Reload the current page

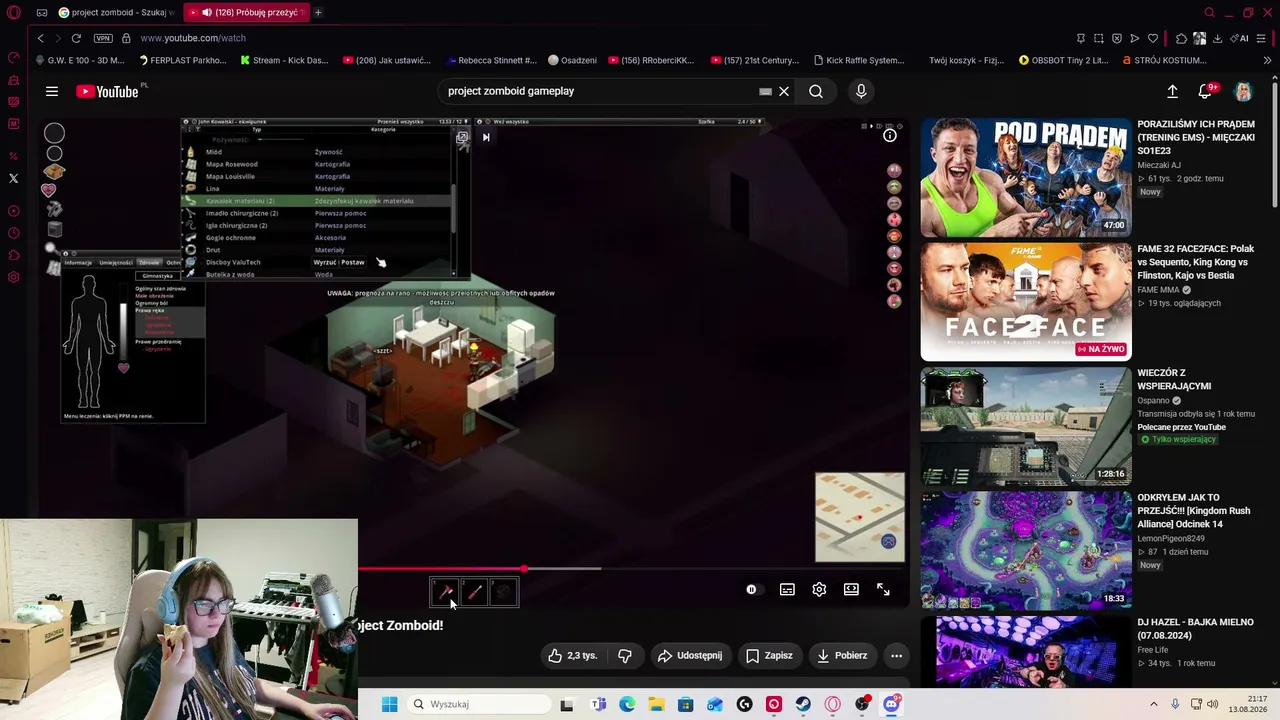pos(76,38)
